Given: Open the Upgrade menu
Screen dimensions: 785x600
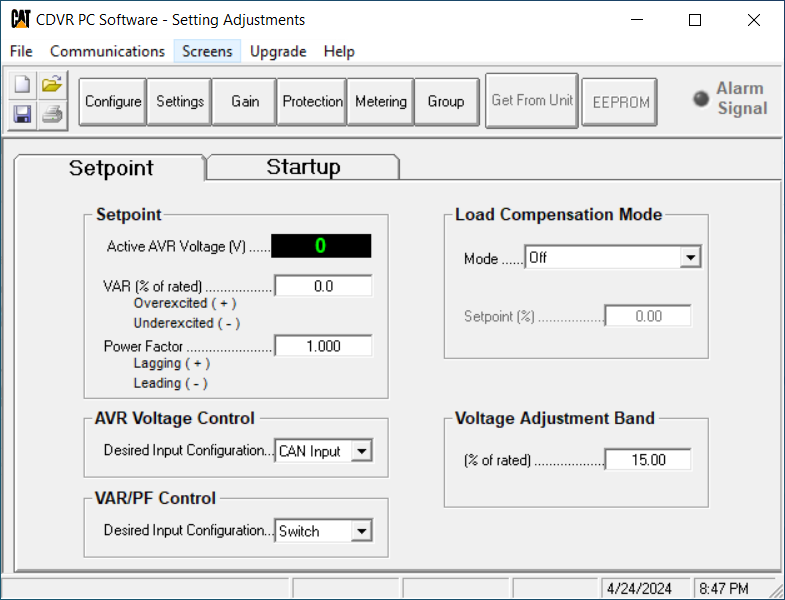Looking at the screenshot, I should pyautogui.click(x=278, y=51).
